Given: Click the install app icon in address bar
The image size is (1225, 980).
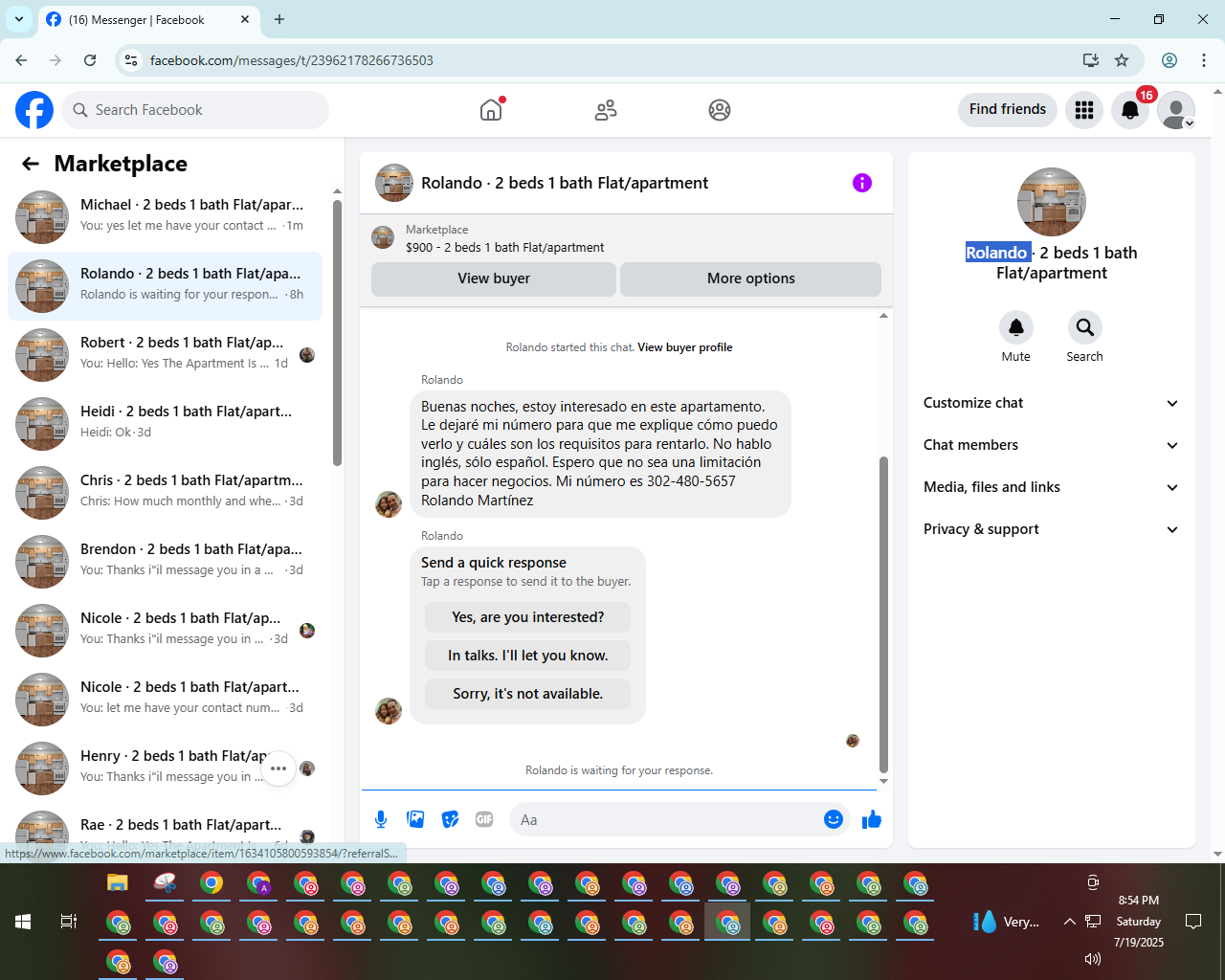Looking at the screenshot, I should pos(1091,60).
